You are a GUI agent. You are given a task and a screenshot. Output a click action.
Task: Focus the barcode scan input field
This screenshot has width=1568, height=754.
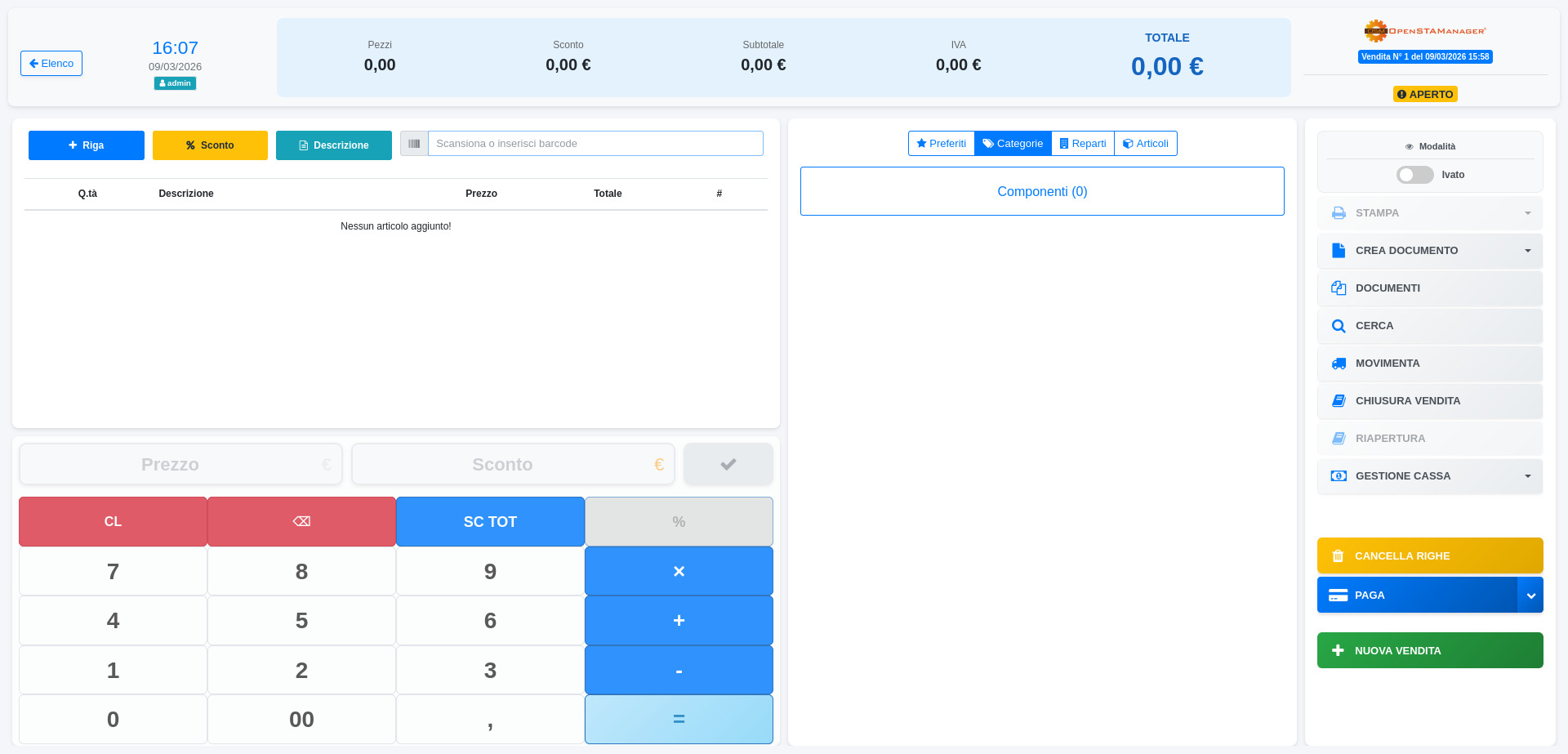point(595,144)
